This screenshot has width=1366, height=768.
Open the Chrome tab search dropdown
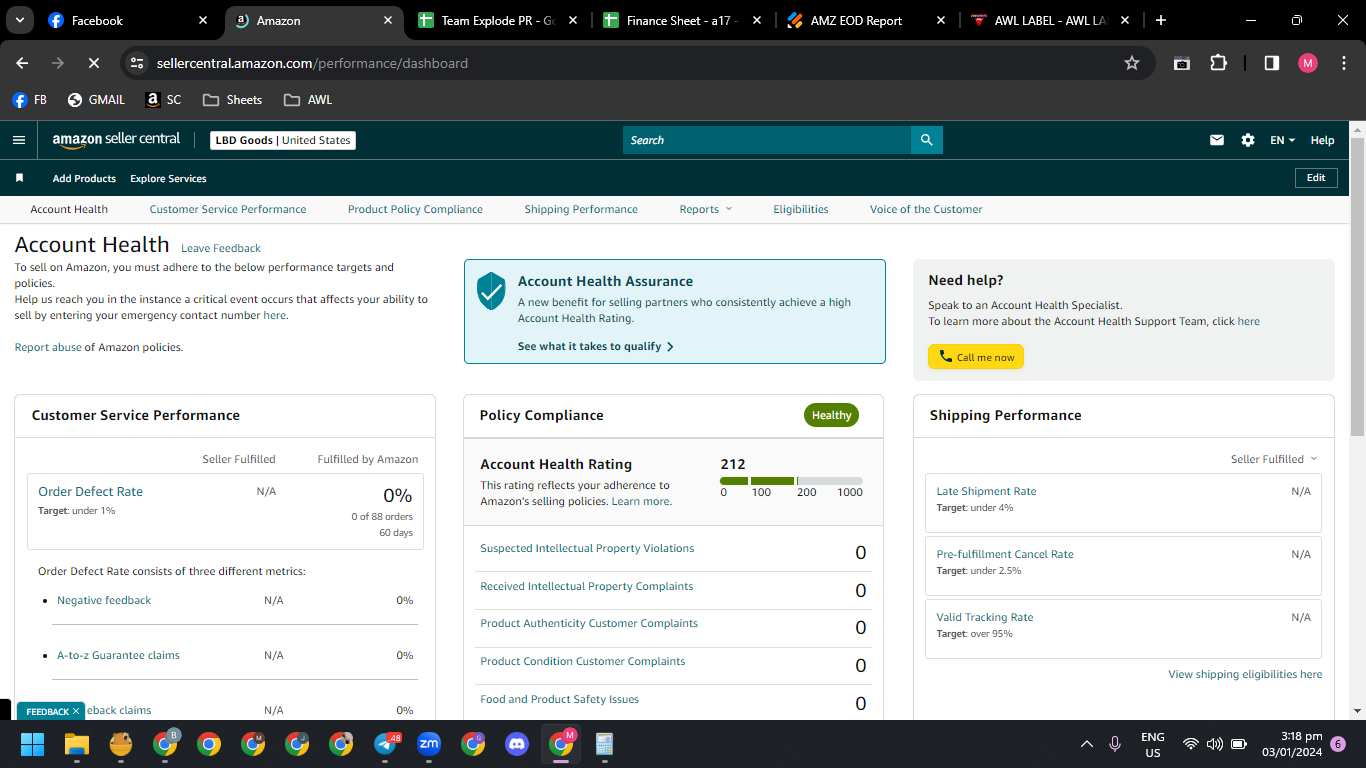(x=19, y=20)
